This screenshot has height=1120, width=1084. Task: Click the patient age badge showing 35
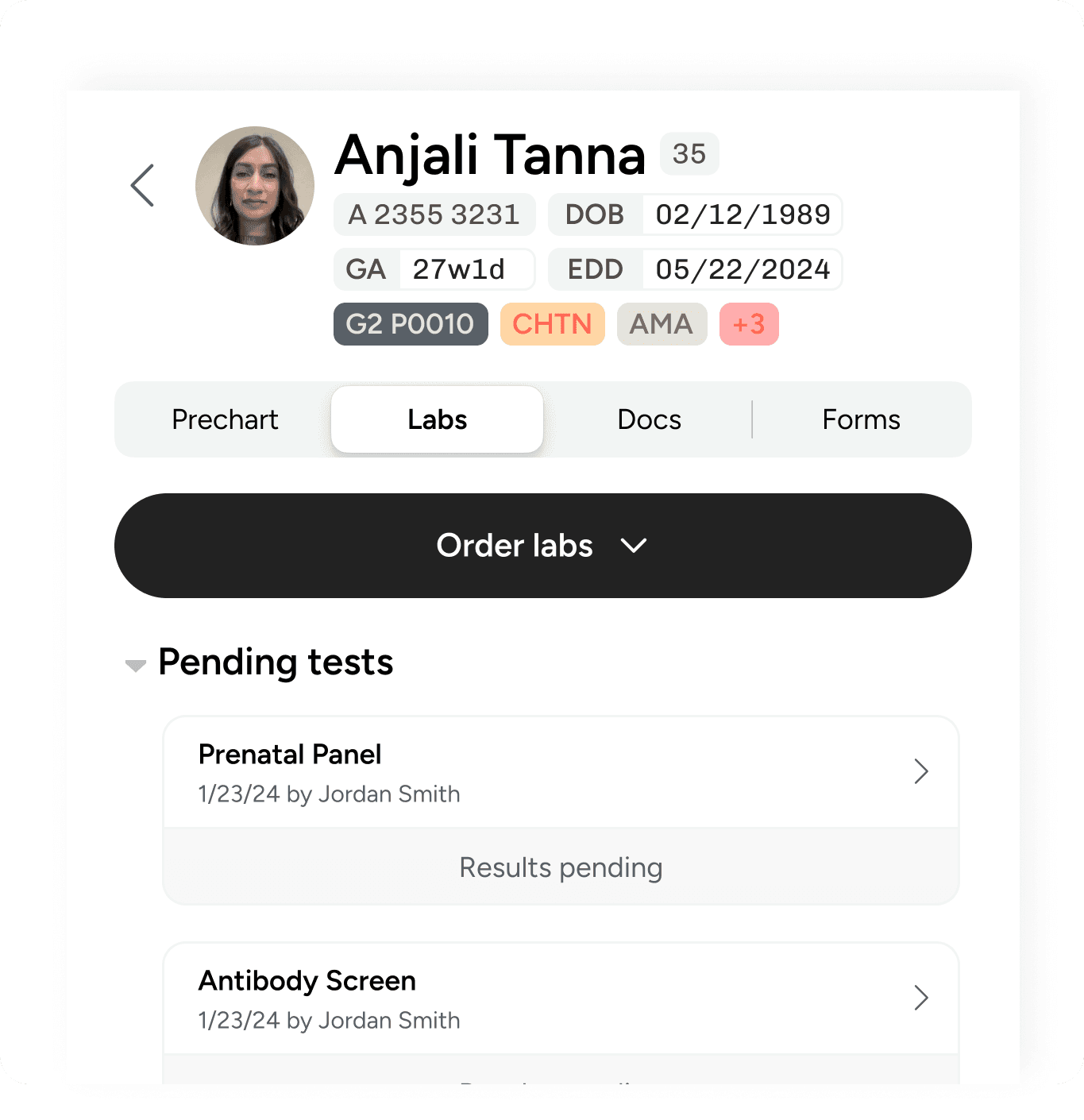[x=689, y=154]
